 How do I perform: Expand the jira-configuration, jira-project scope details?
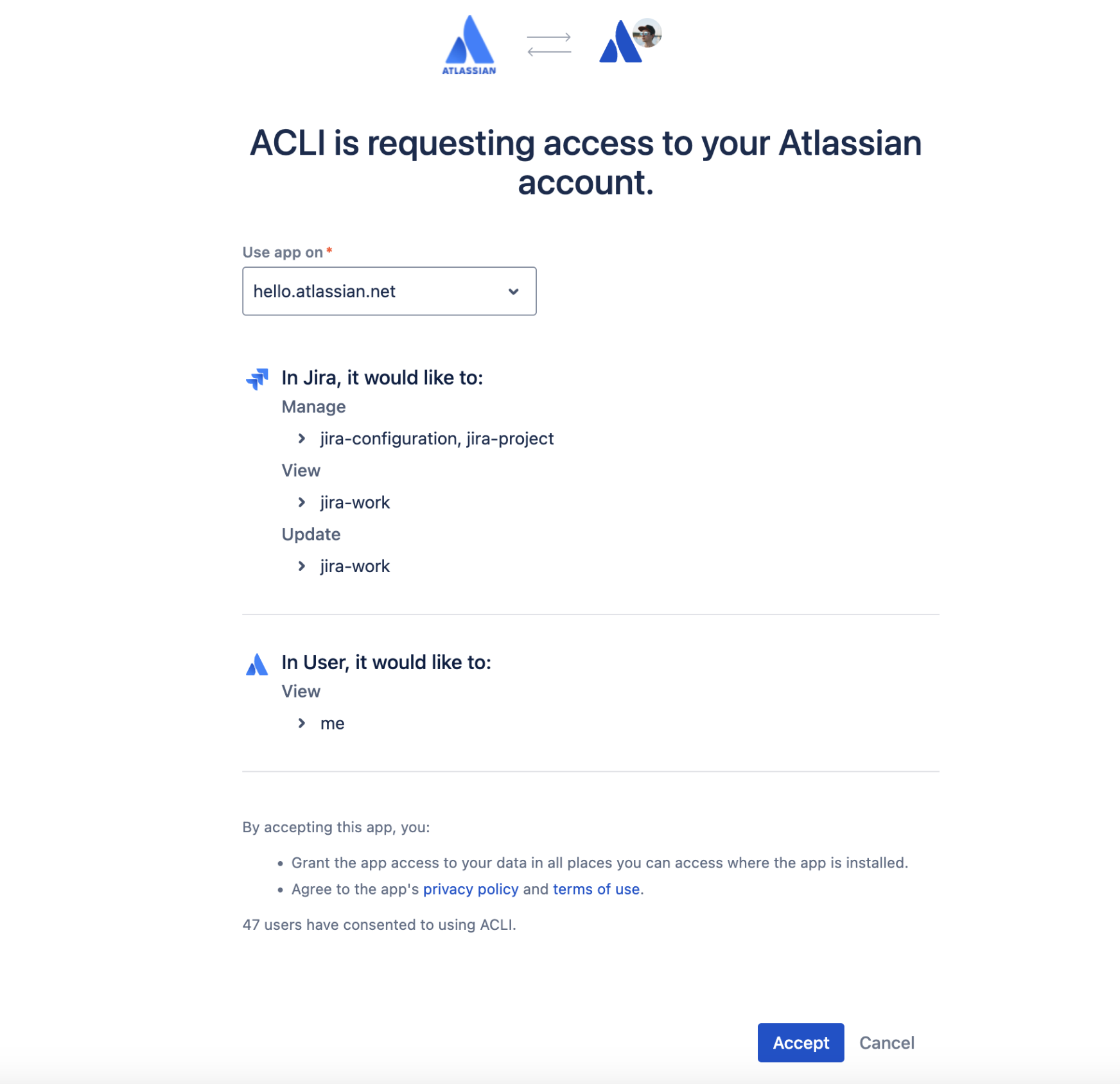pyautogui.click(x=302, y=439)
